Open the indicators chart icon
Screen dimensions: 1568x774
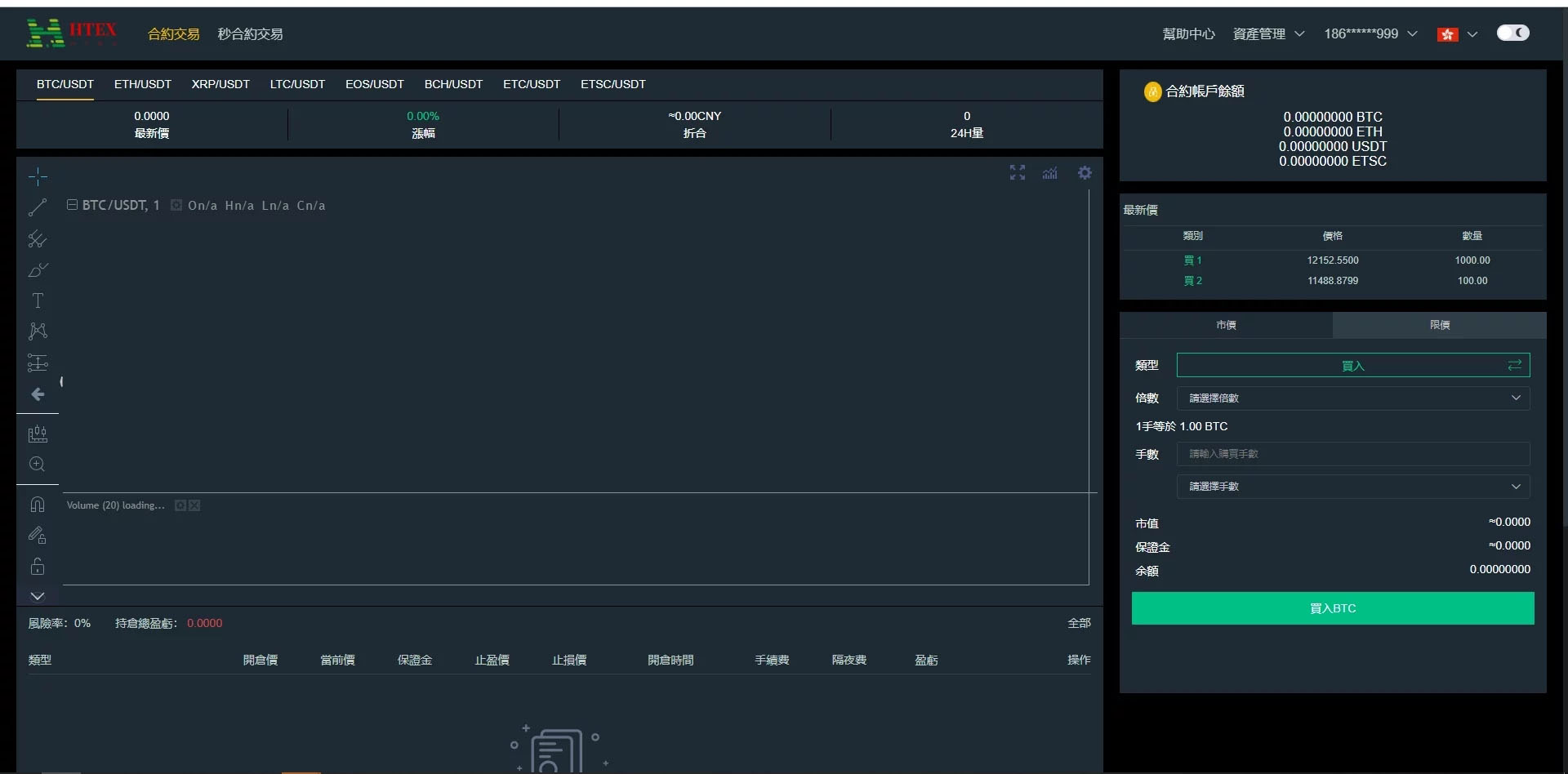coord(1050,172)
